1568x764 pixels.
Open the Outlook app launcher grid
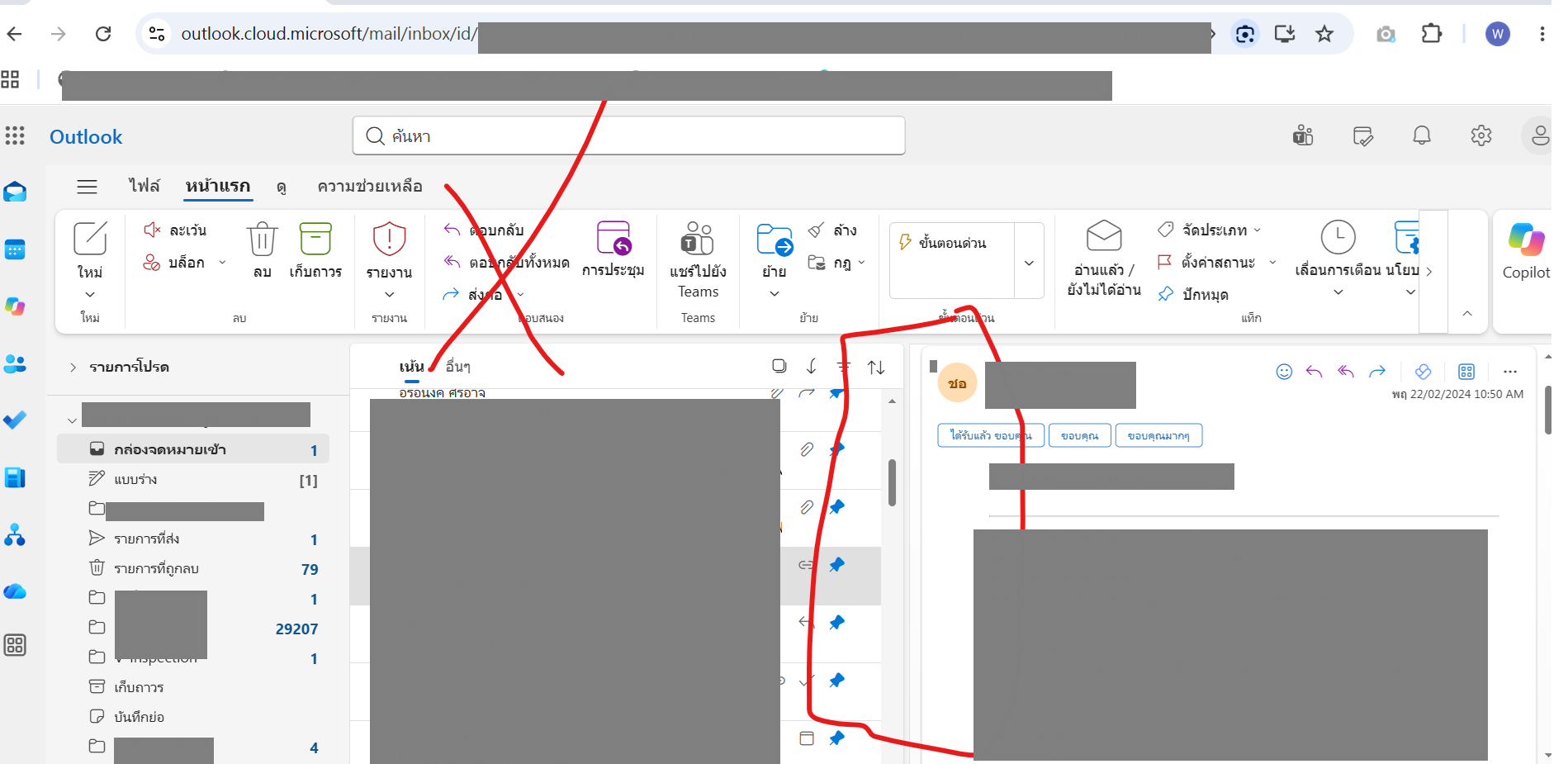point(15,135)
